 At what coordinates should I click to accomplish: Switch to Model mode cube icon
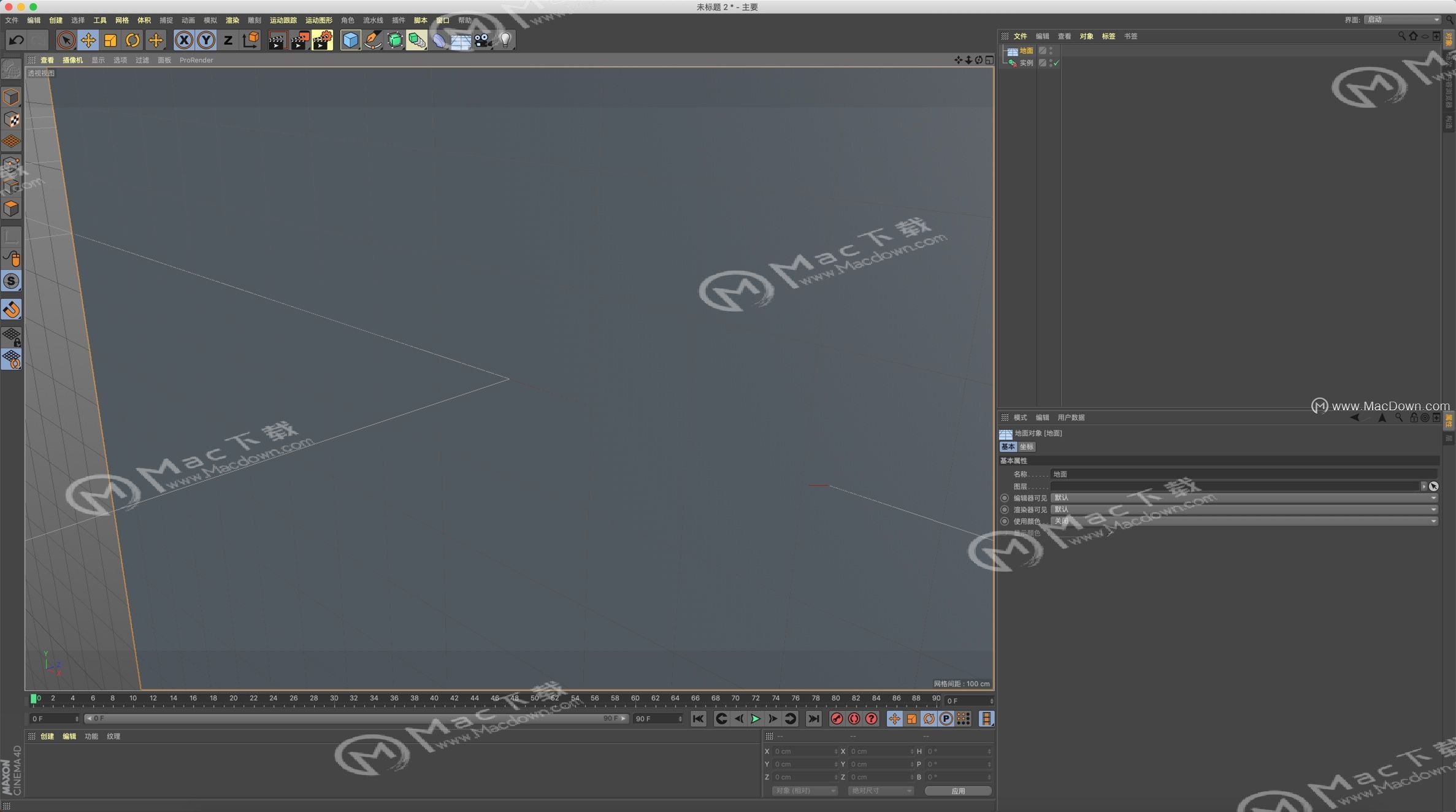tap(11, 98)
